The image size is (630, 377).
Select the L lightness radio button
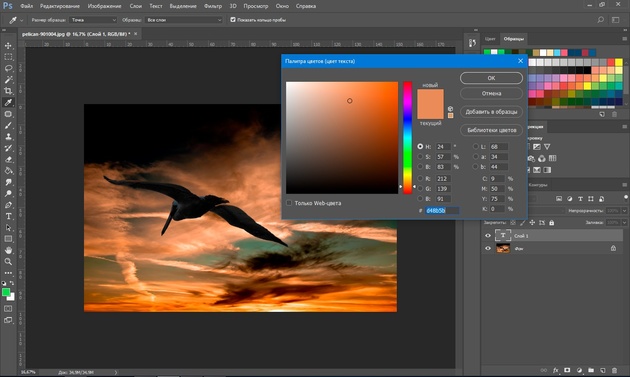[x=476, y=146]
